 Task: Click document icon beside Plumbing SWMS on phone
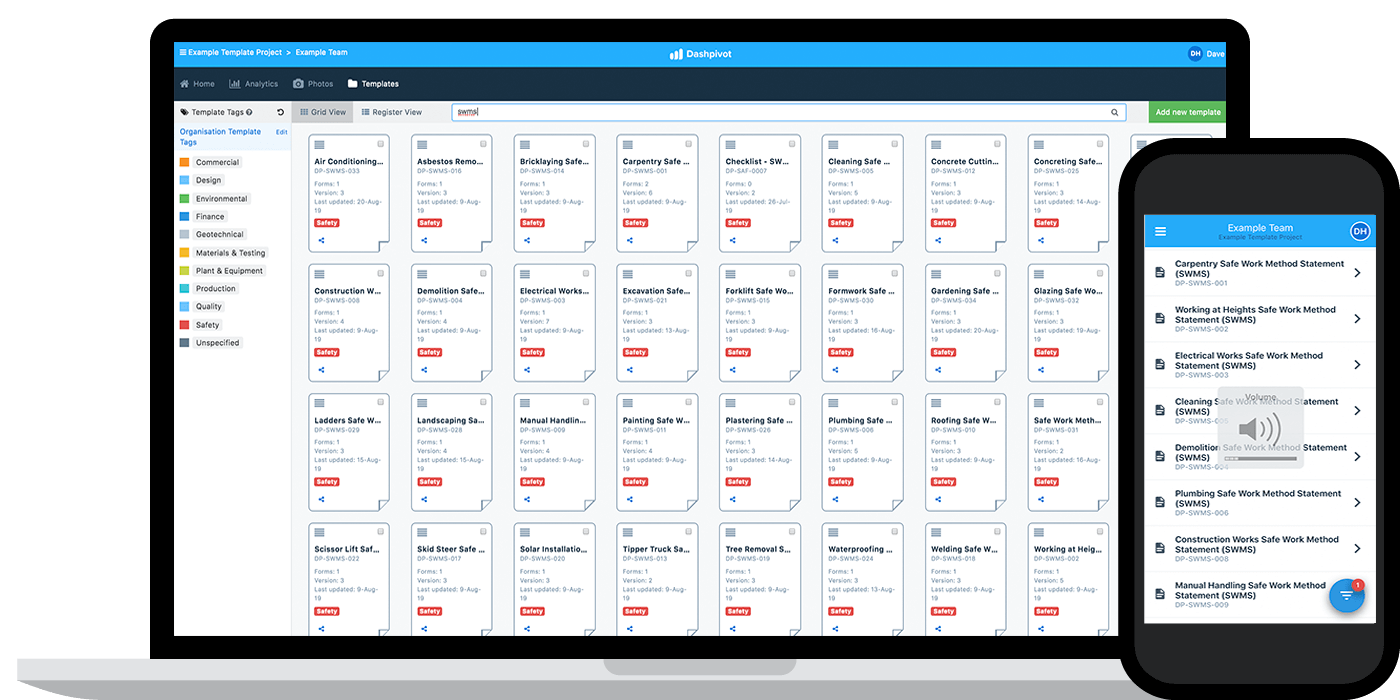(1160, 502)
